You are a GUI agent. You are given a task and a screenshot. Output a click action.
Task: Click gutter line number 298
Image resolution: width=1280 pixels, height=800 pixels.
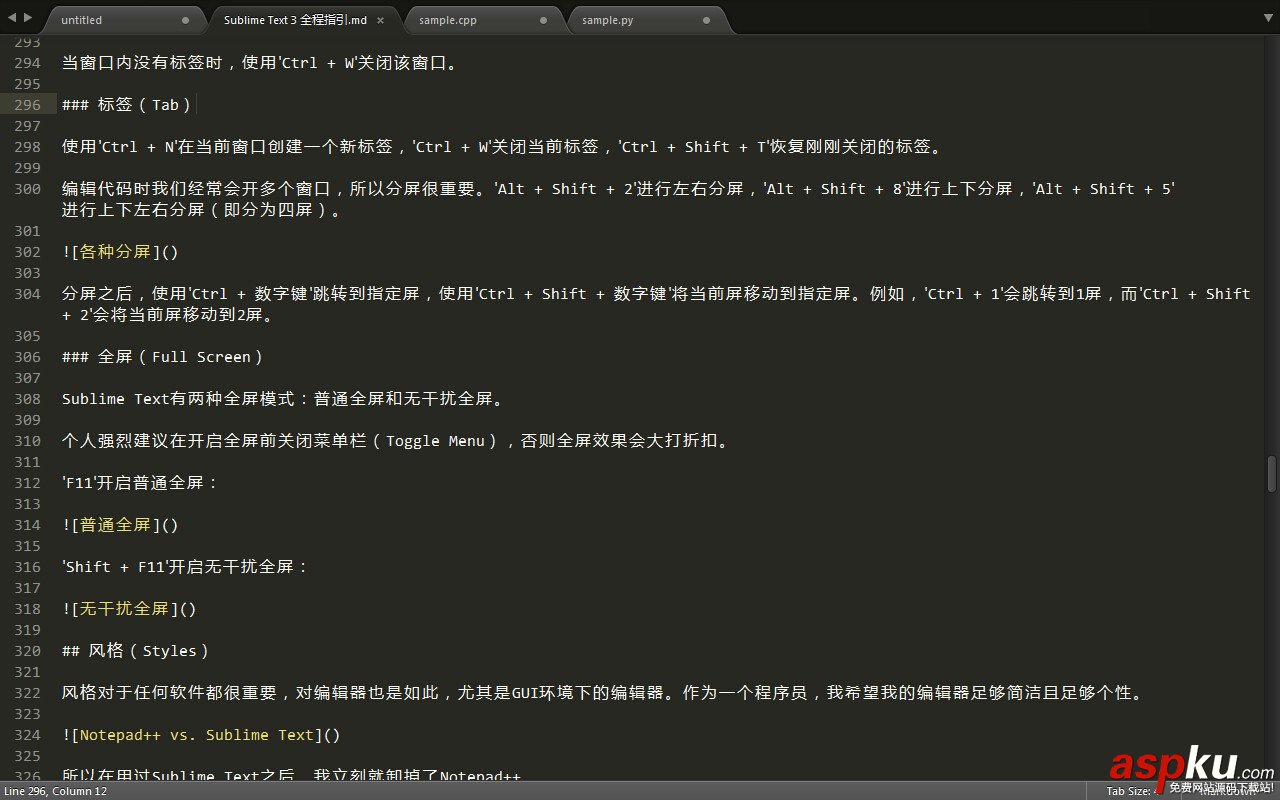[x=27, y=147]
